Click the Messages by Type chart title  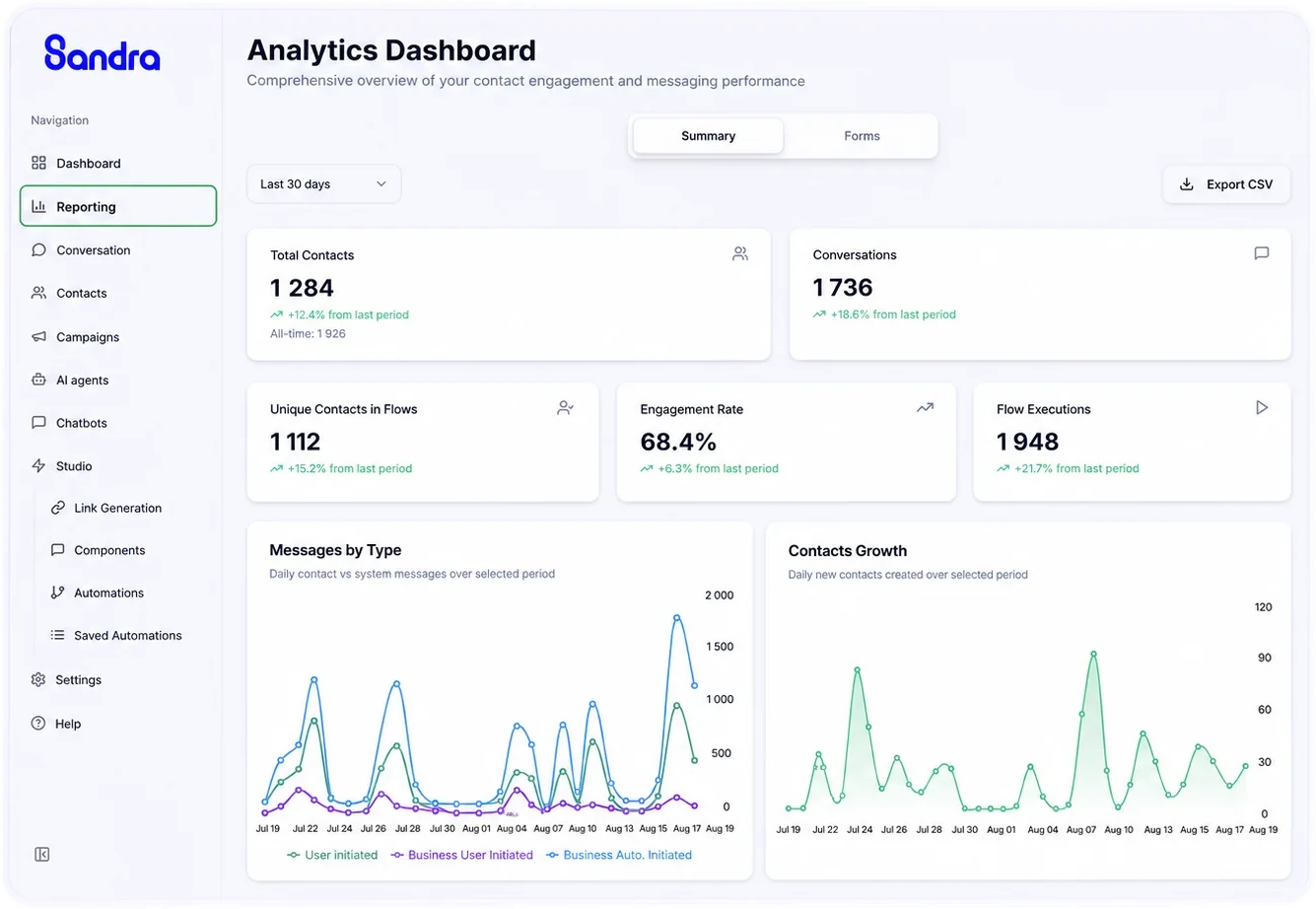[x=335, y=550]
